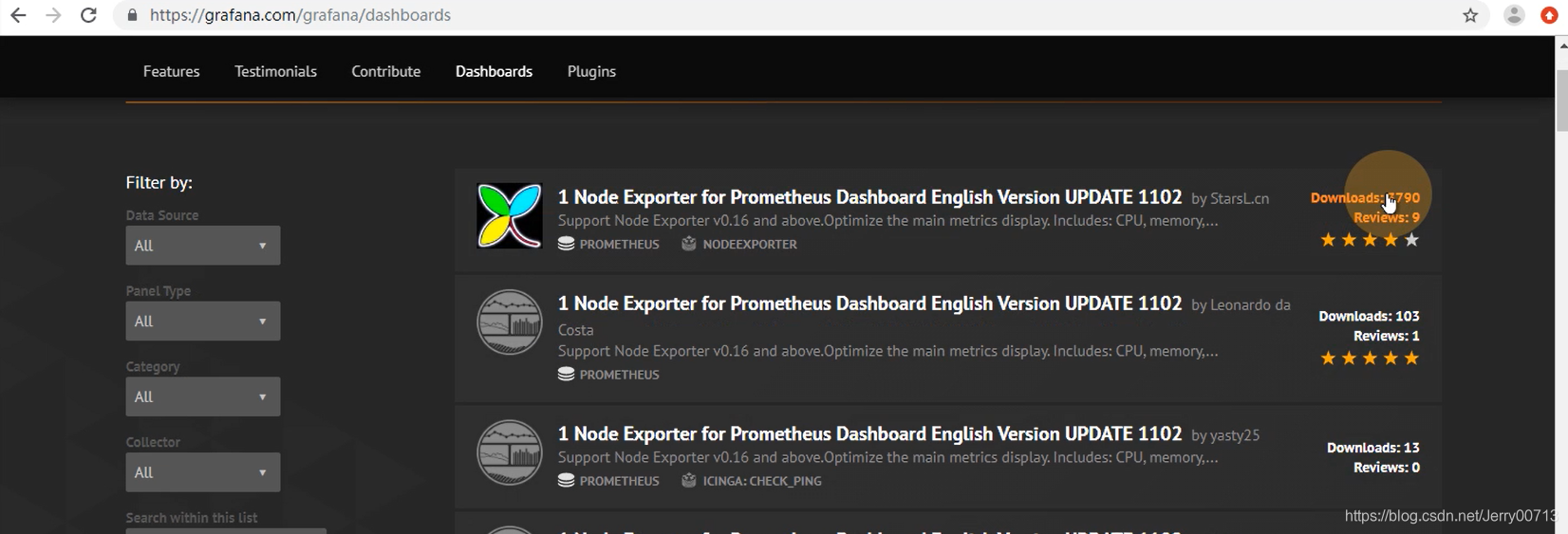This screenshot has height=534, width=1568.
Task: Click 'Downloads: 103' text
Action: [x=1369, y=316]
